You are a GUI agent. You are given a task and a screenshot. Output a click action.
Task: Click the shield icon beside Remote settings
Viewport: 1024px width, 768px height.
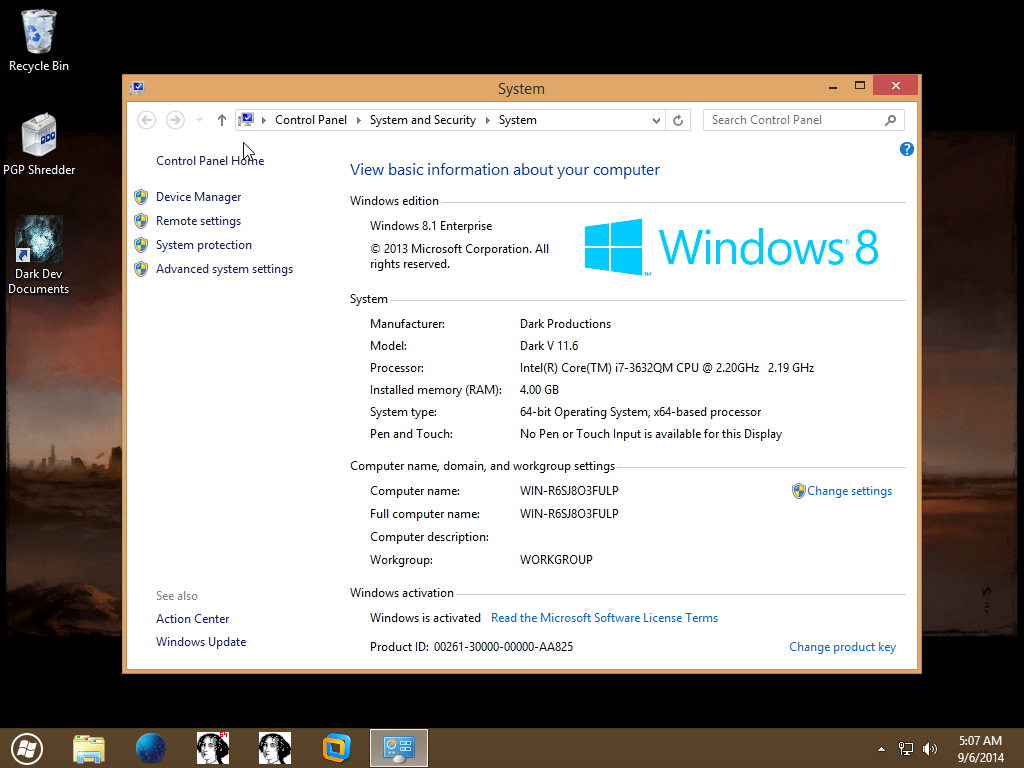click(141, 221)
